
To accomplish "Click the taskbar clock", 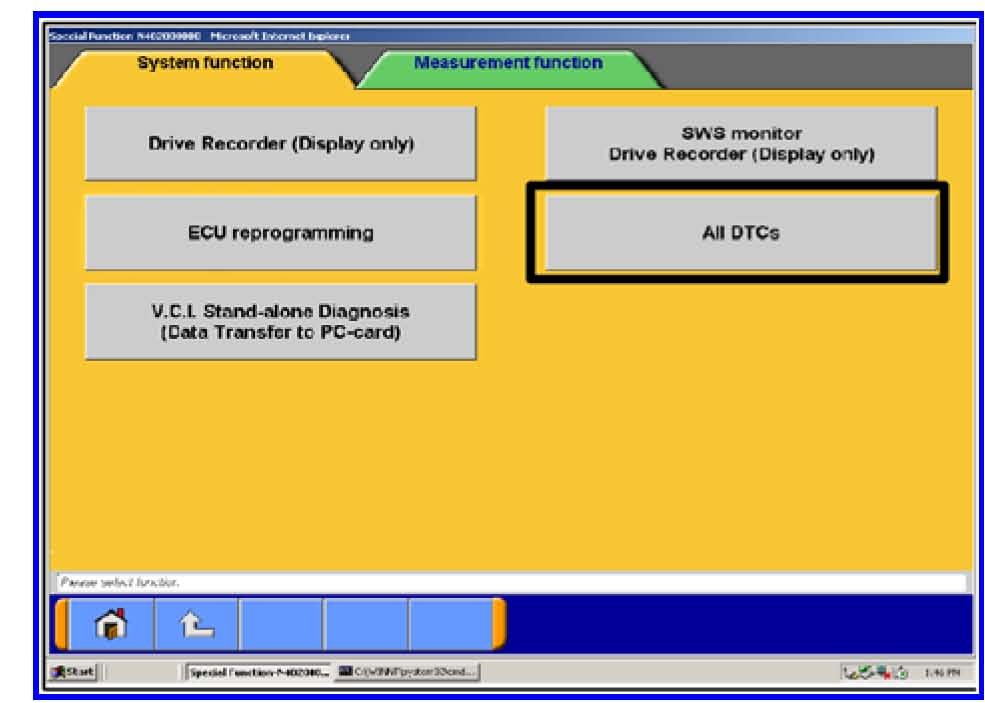I will tap(946, 670).
